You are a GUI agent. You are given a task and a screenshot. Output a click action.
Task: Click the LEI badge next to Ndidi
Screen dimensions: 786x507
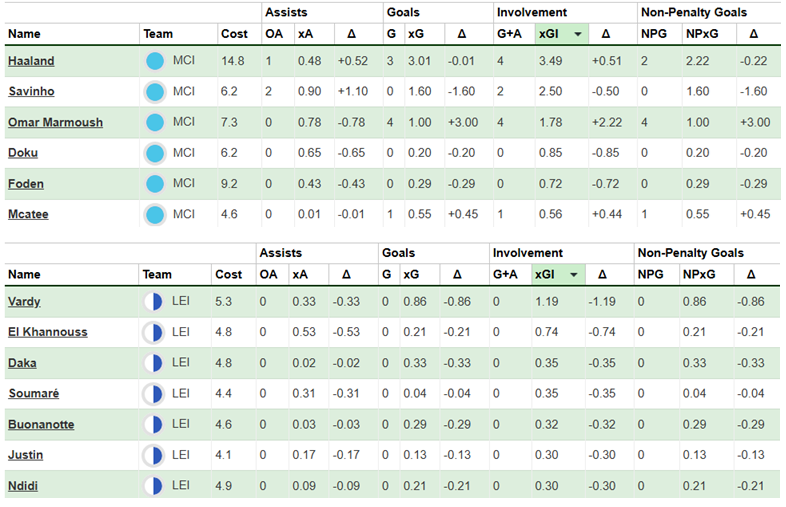[x=154, y=487]
